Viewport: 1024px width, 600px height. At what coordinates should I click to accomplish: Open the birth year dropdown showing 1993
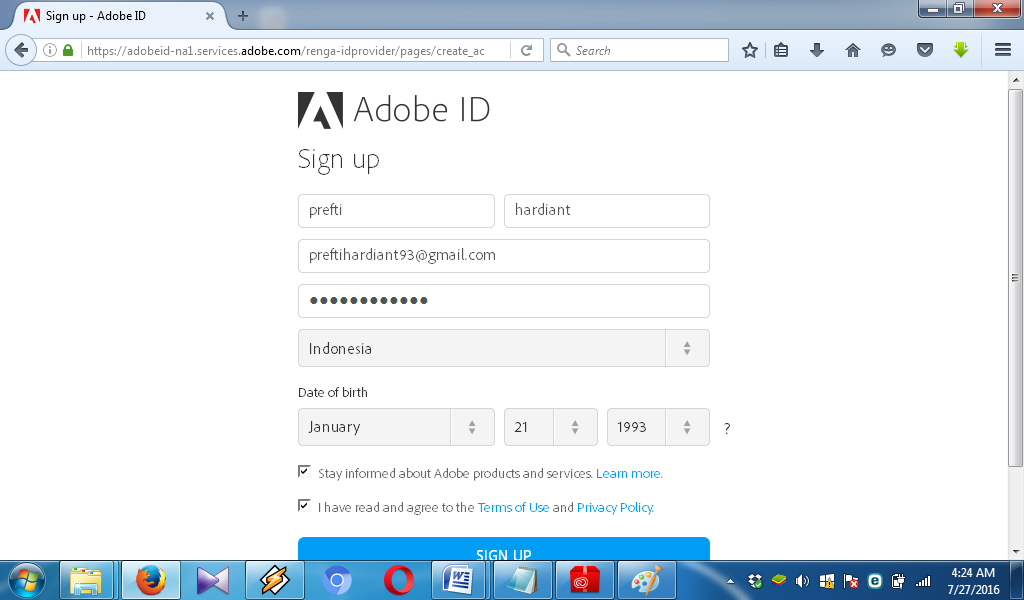point(658,427)
